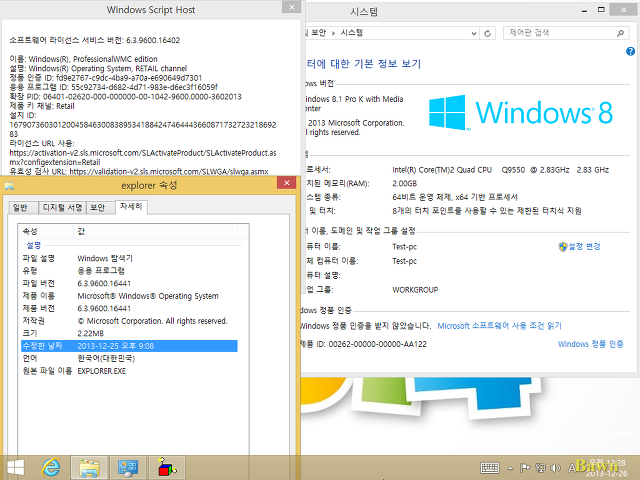Click the 값 column header
This screenshot has height=480, width=640.
click(156, 231)
